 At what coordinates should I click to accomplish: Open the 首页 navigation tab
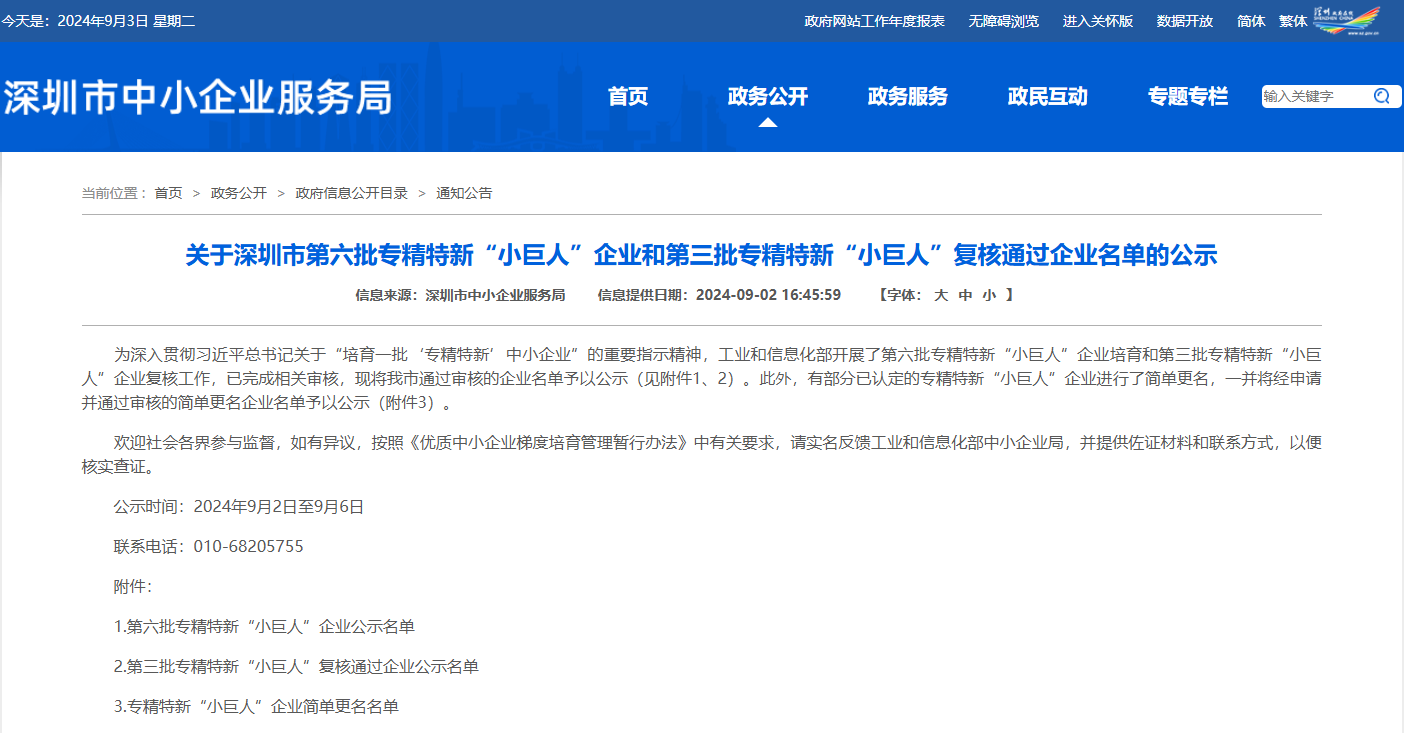[628, 97]
